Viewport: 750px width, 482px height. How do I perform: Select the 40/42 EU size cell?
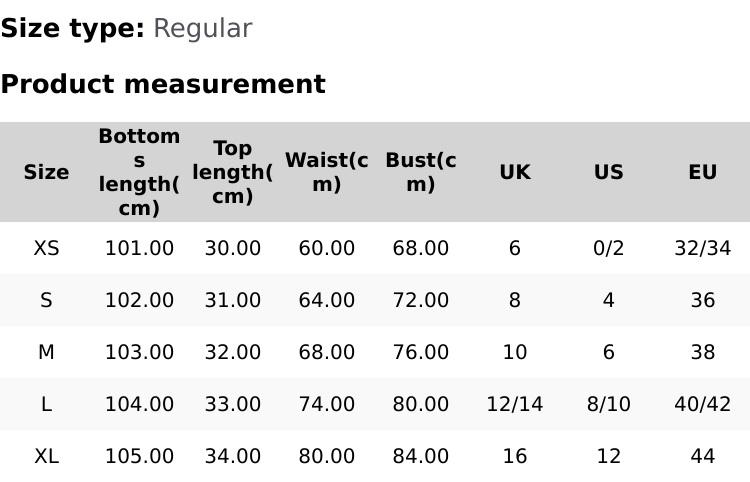[x=702, y=404]
